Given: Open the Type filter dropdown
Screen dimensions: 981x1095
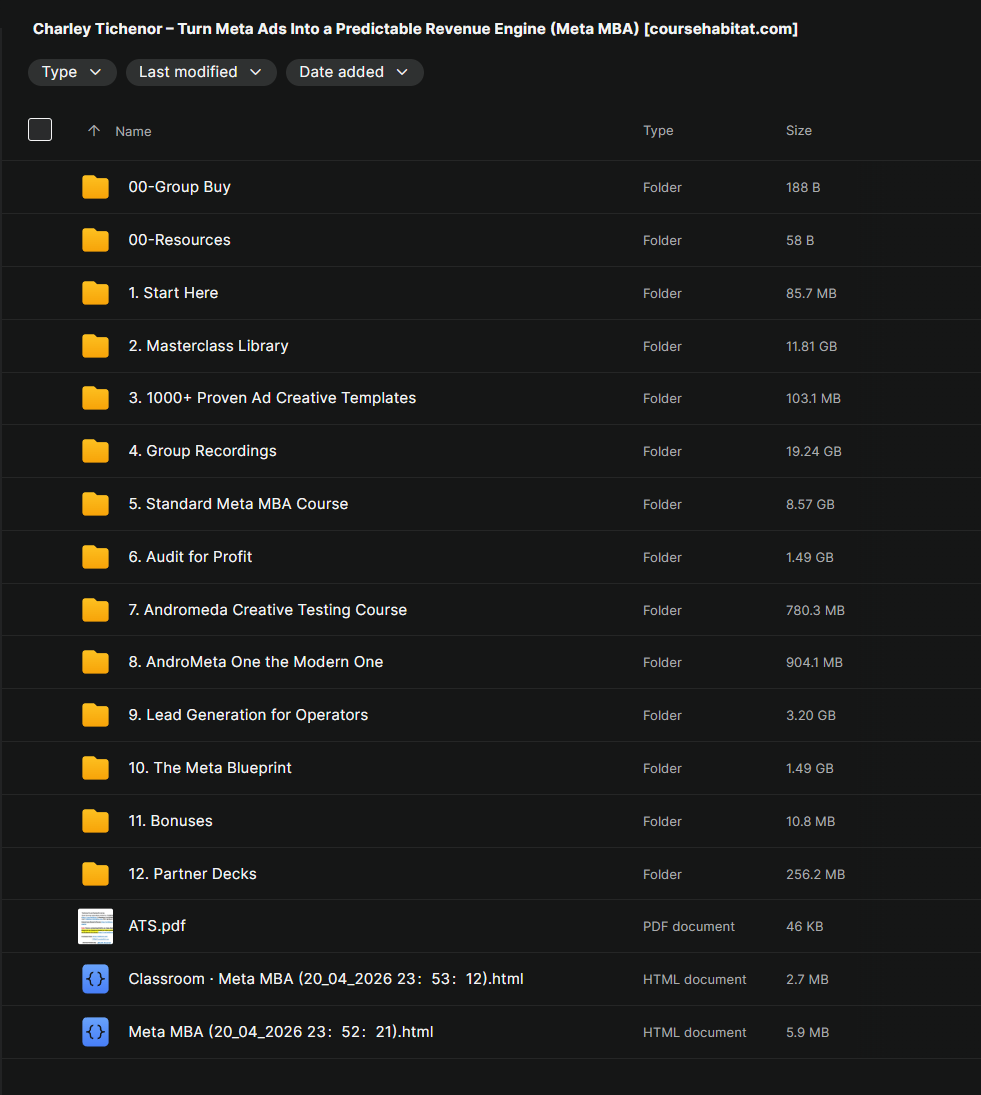Looking at the screenshot, I should 72,72.
